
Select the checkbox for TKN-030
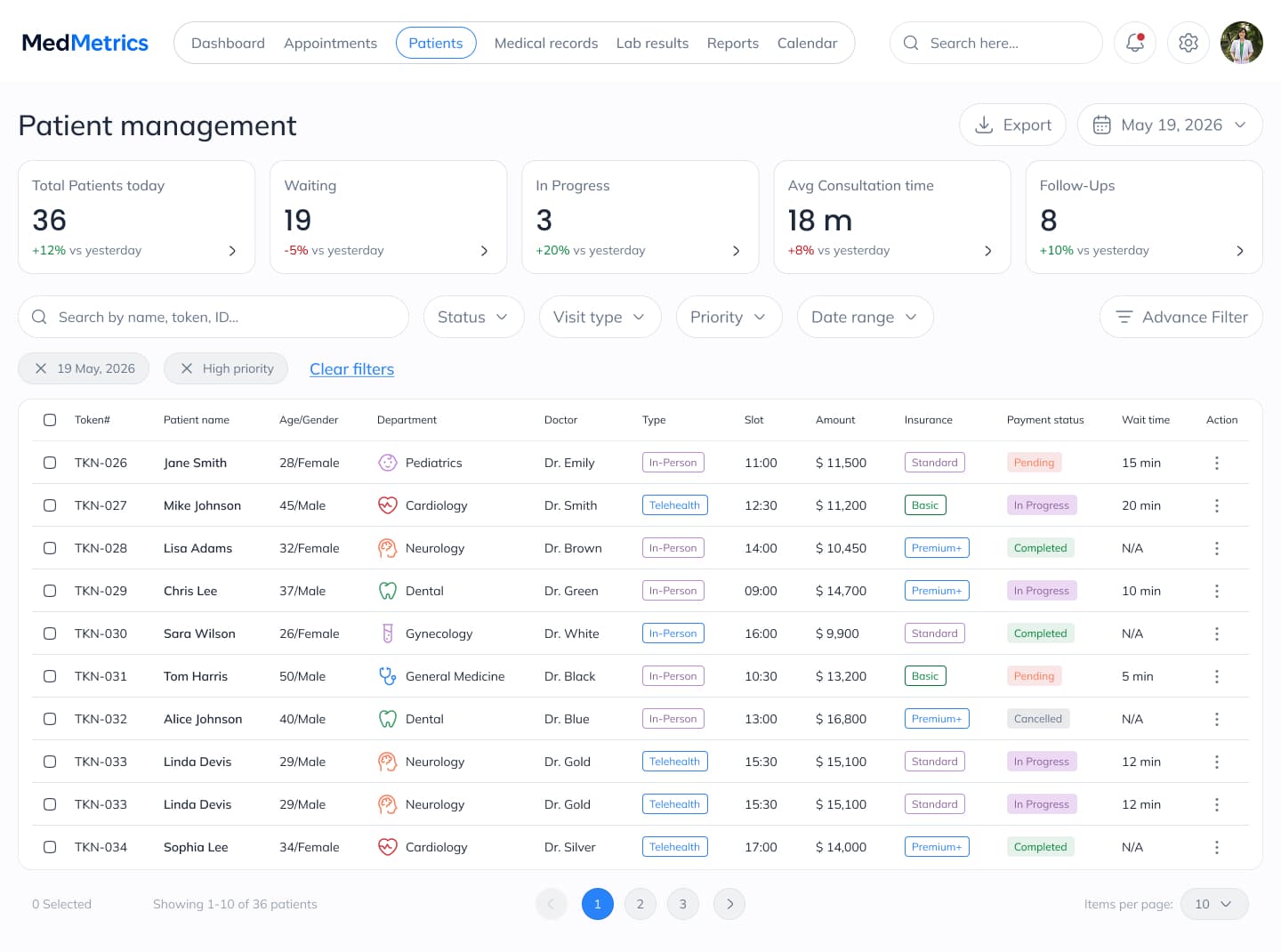(x=50, y=633)
